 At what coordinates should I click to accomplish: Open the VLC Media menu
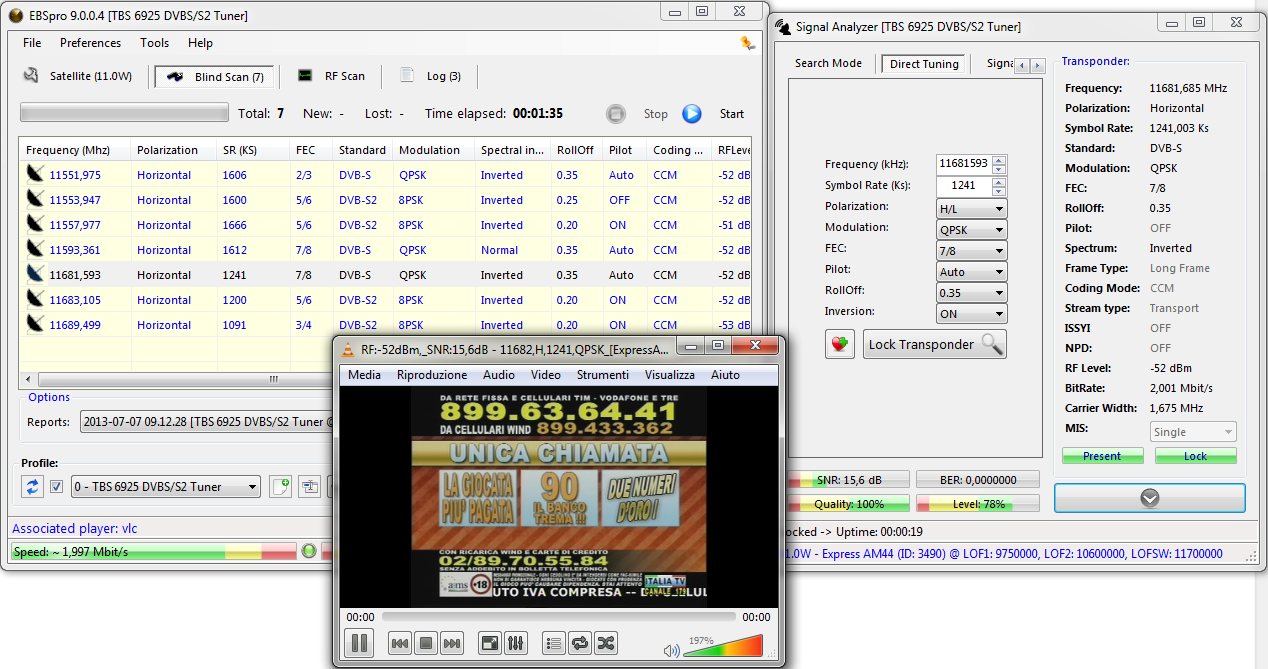(x=364, y=375)
